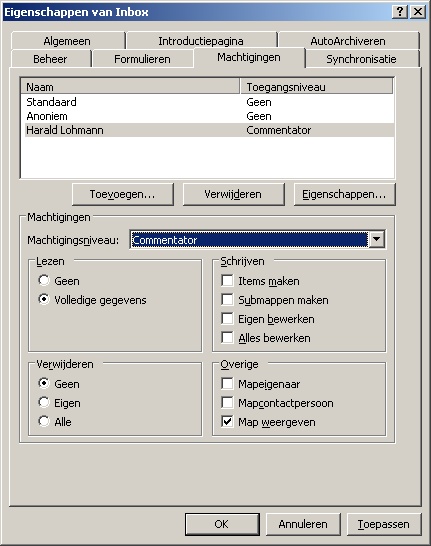Switch to the Algemeen tab

tap(68, 40)
